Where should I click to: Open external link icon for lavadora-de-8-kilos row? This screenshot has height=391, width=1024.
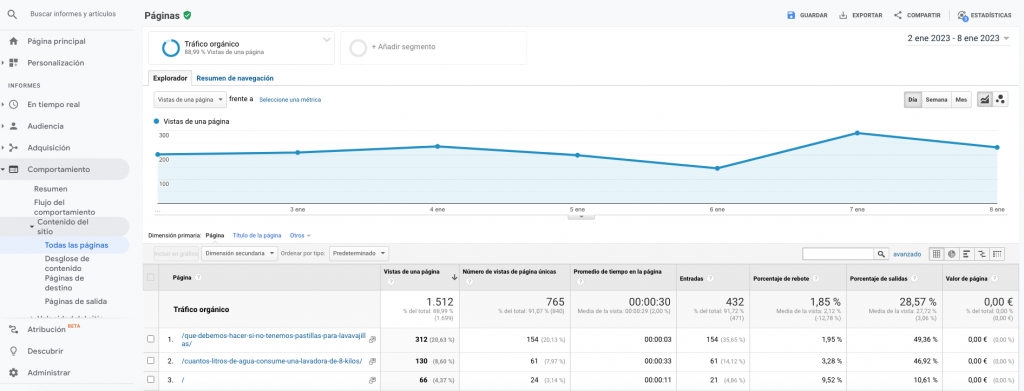(372, 361)
